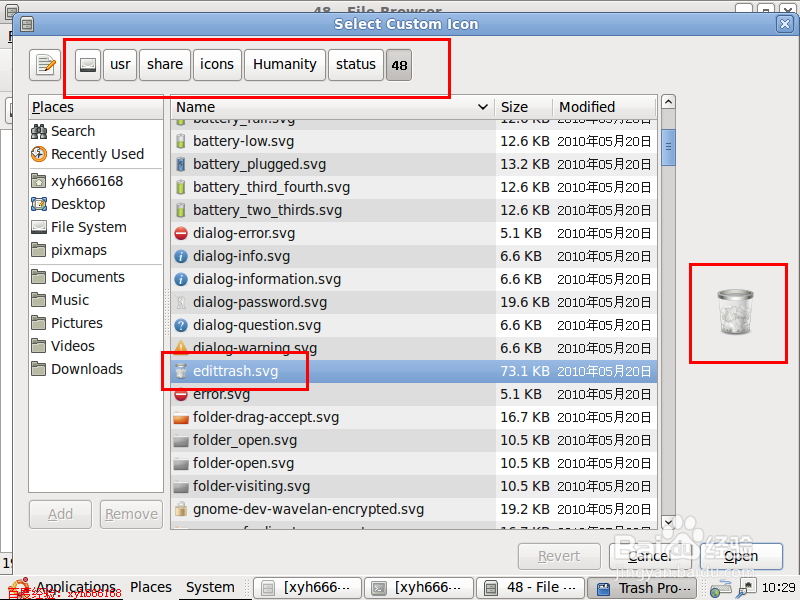Select folder-visiting.svg file

coord(414,486)
